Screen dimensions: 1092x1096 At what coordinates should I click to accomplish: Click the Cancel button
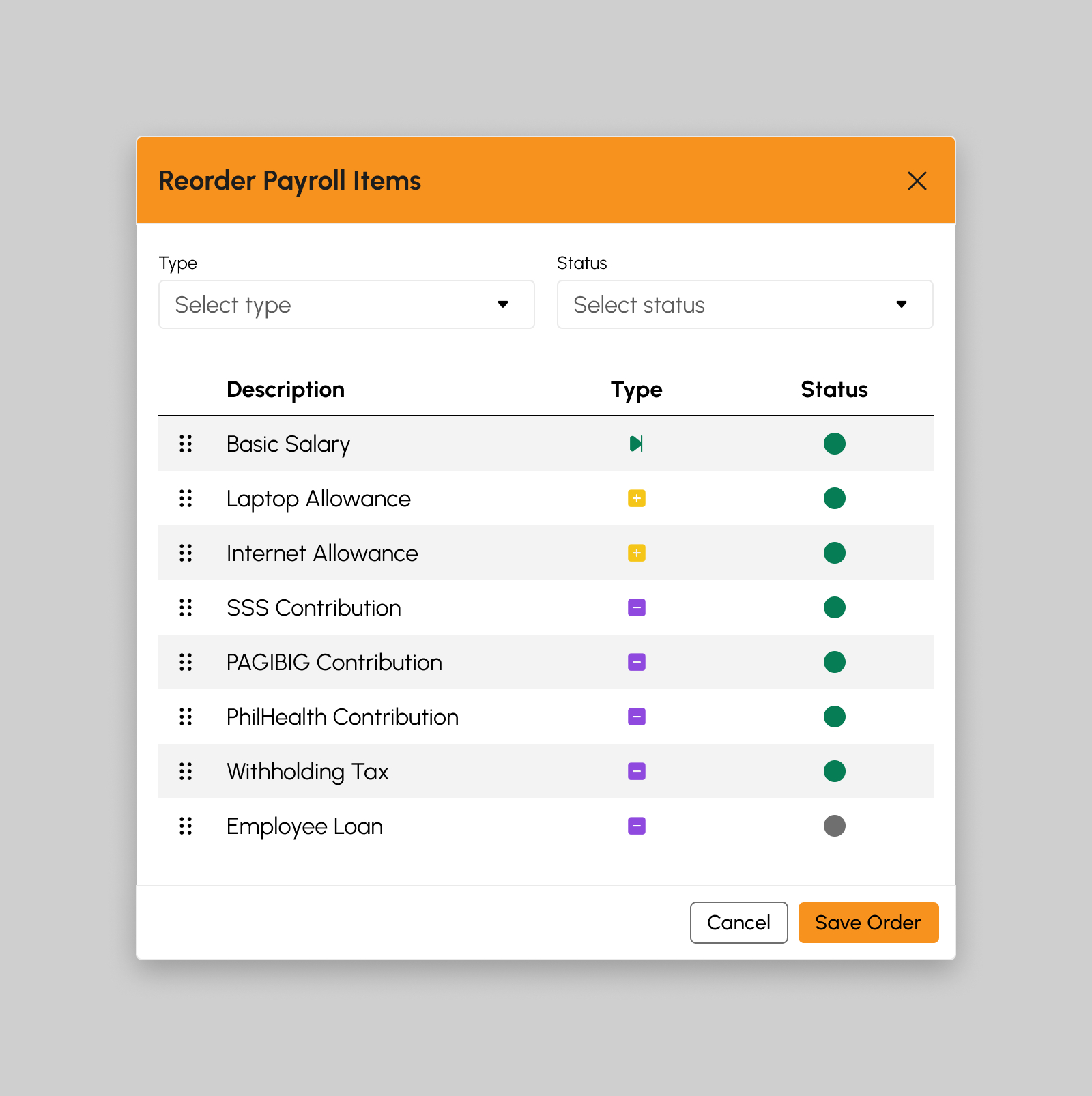point(739,923)
